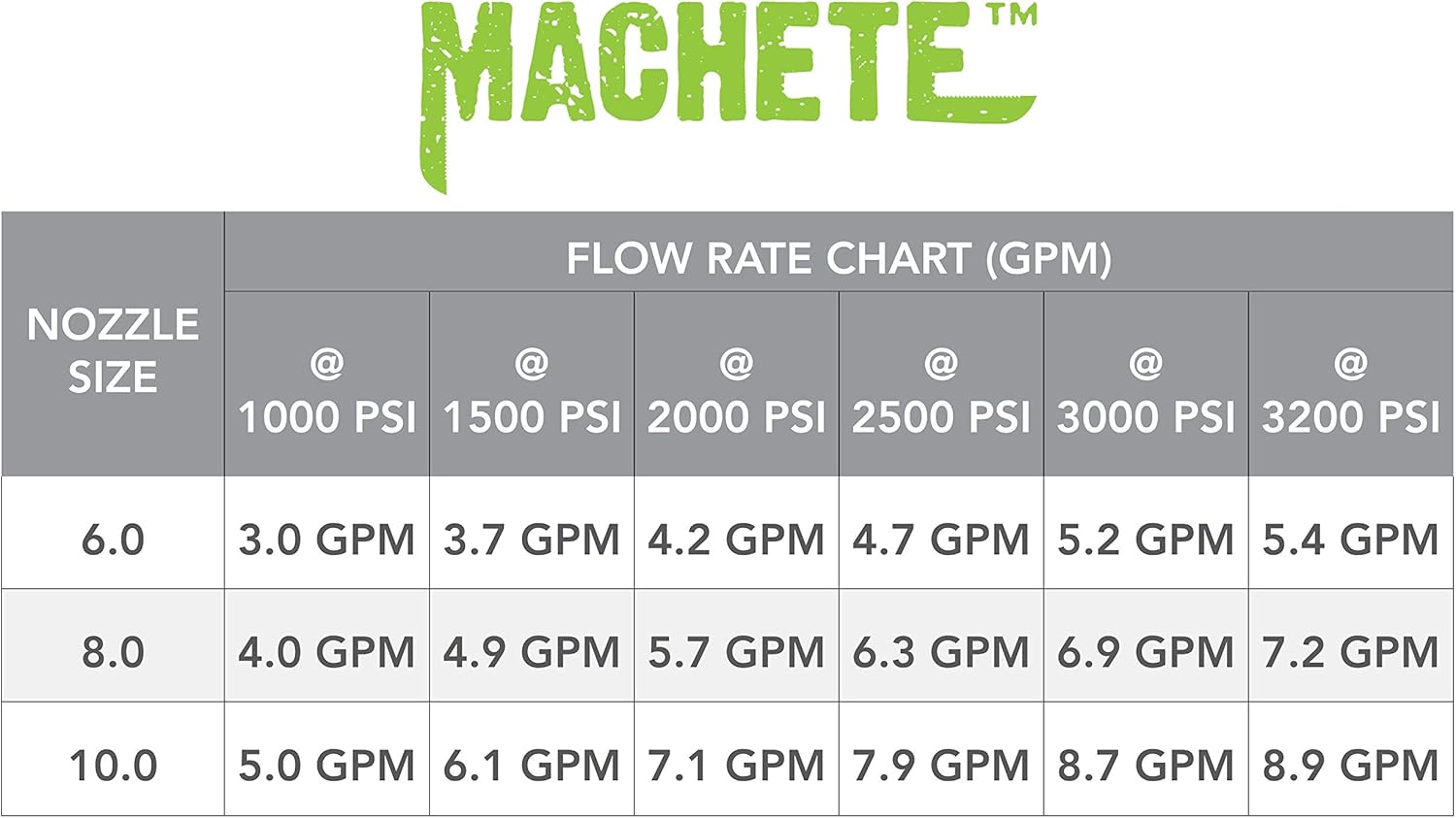Click the green Machete logo

click(x=728, y=78)
